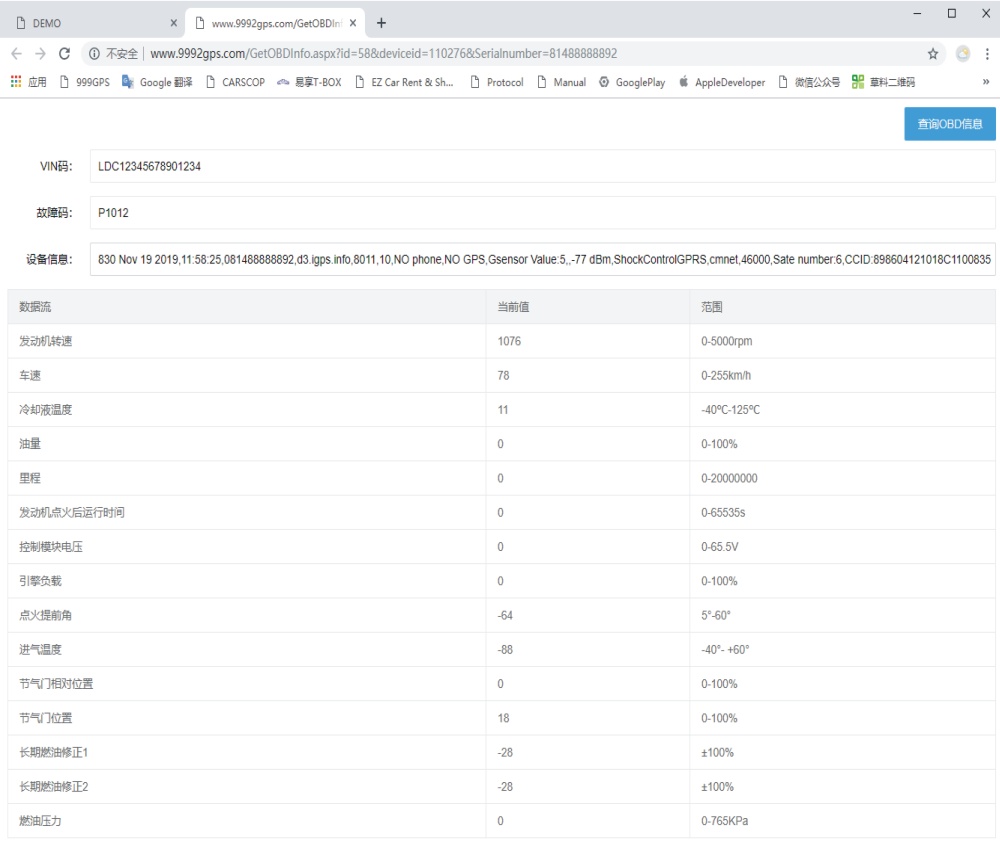Open the Protocol bookmark
Viewport: 1000px width, 856px height.
tap(497, 82)
